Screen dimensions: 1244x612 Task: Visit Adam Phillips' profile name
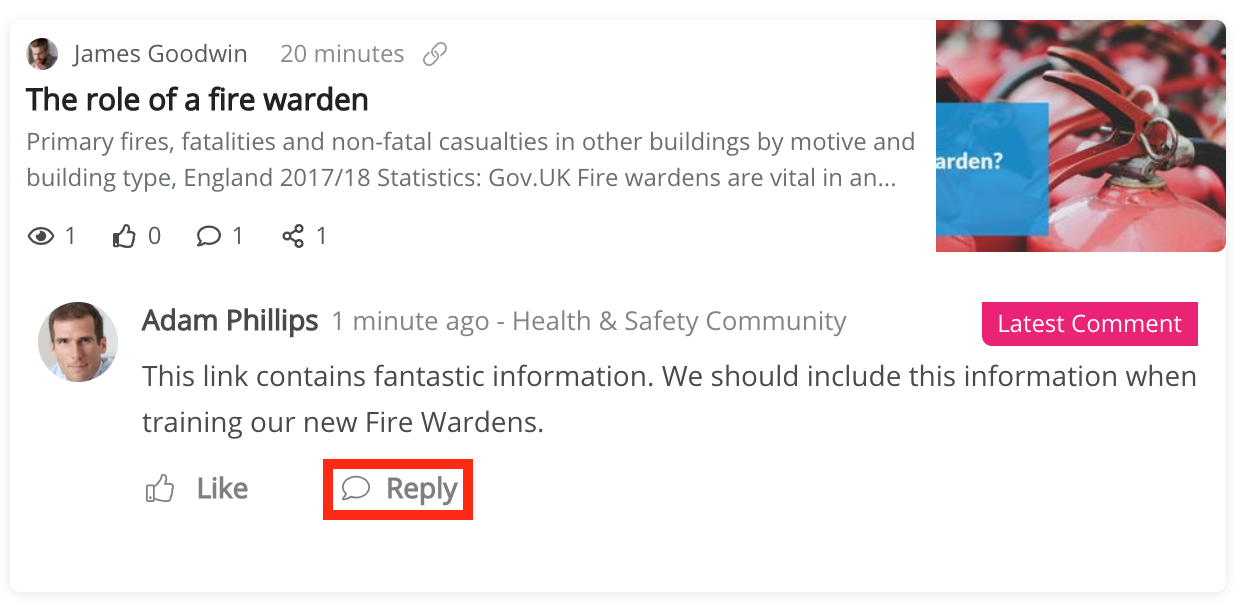tap(230, 321)
